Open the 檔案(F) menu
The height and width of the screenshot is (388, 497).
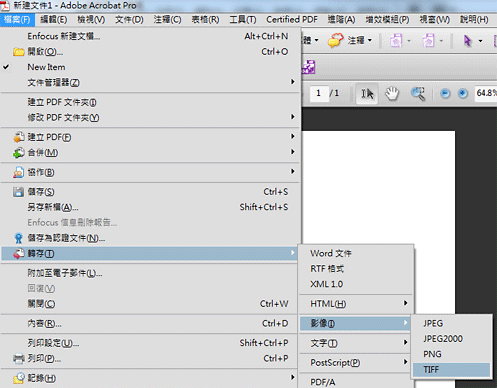(17, 20)
